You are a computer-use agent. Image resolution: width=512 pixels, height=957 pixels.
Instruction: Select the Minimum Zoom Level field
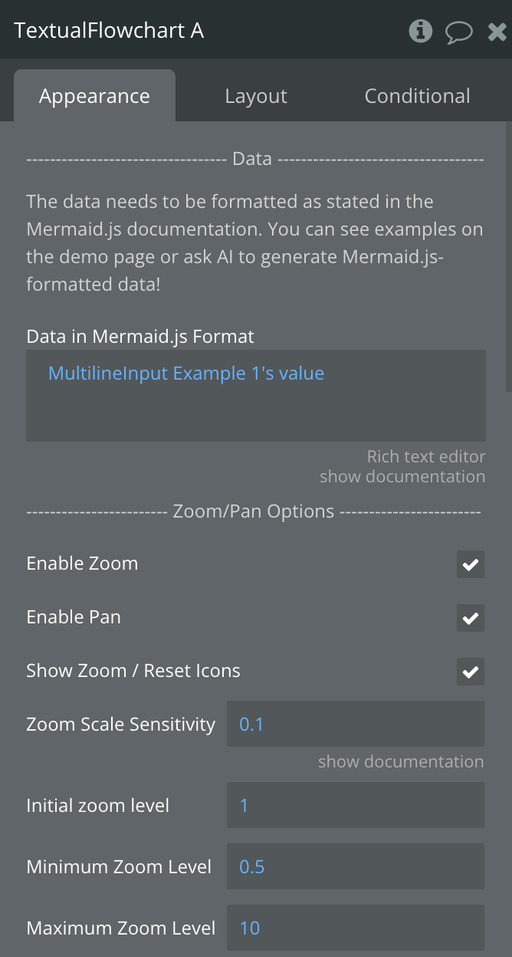tap(356, 867)
